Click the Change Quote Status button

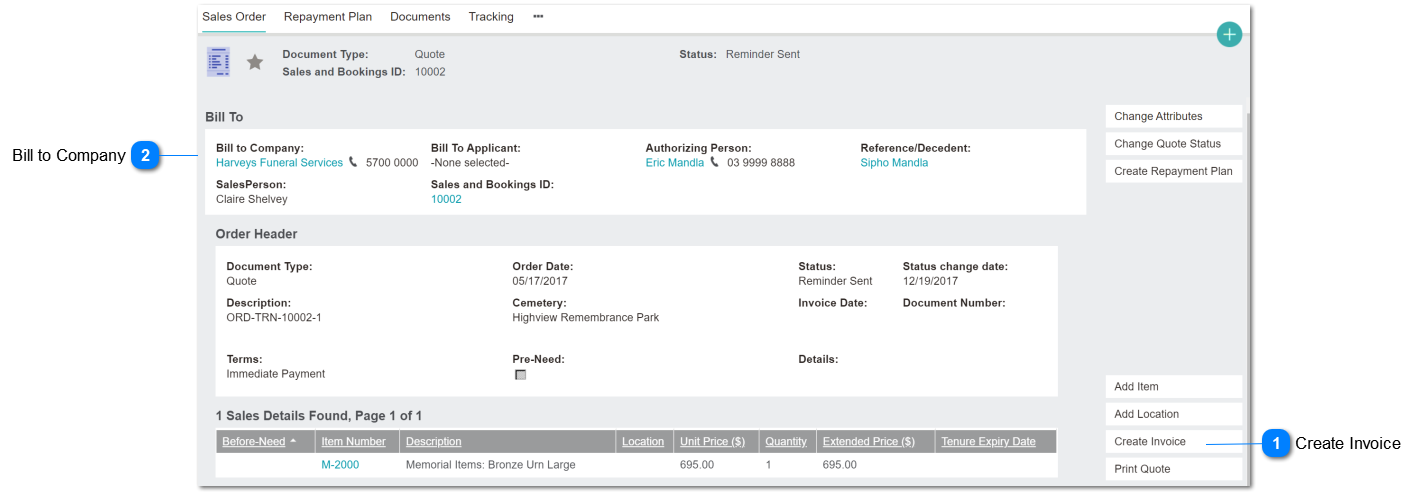[1174, 144]
